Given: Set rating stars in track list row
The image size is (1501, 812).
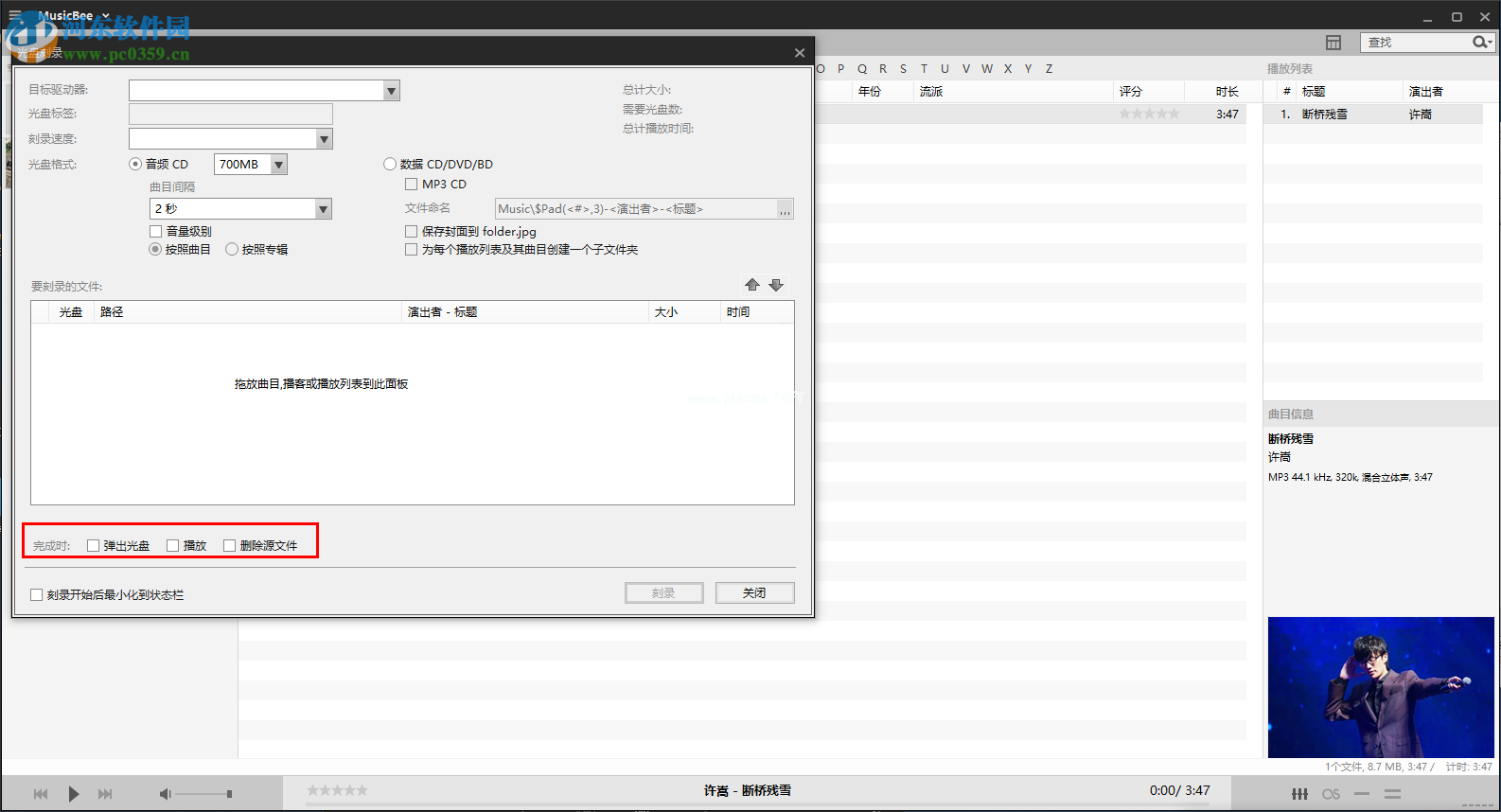Looking at the screenshot, I should (1149, 114).
